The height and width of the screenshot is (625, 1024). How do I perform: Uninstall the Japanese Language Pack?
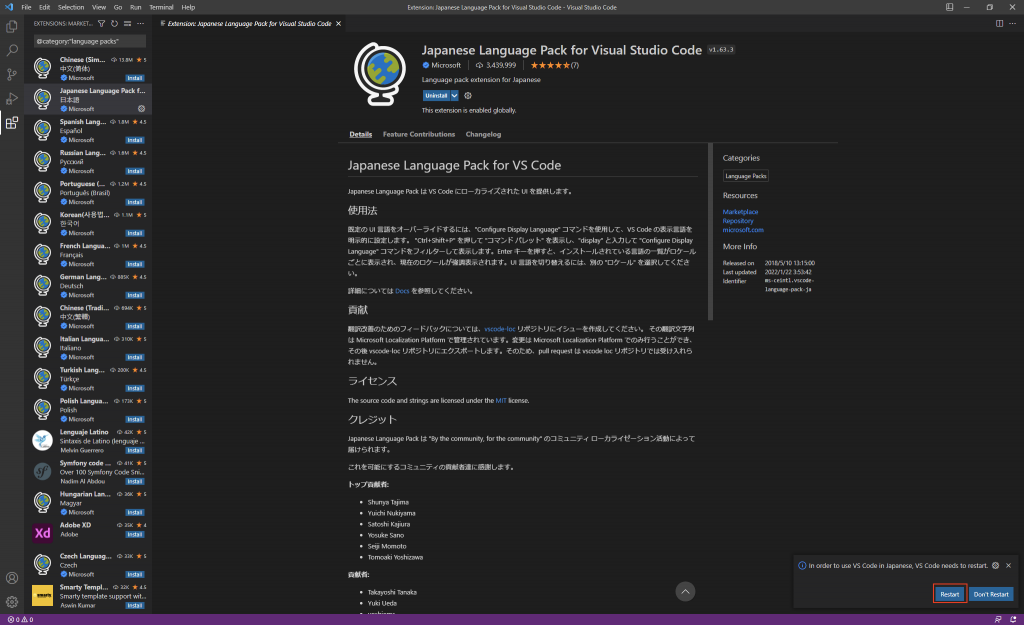(436, 95)
